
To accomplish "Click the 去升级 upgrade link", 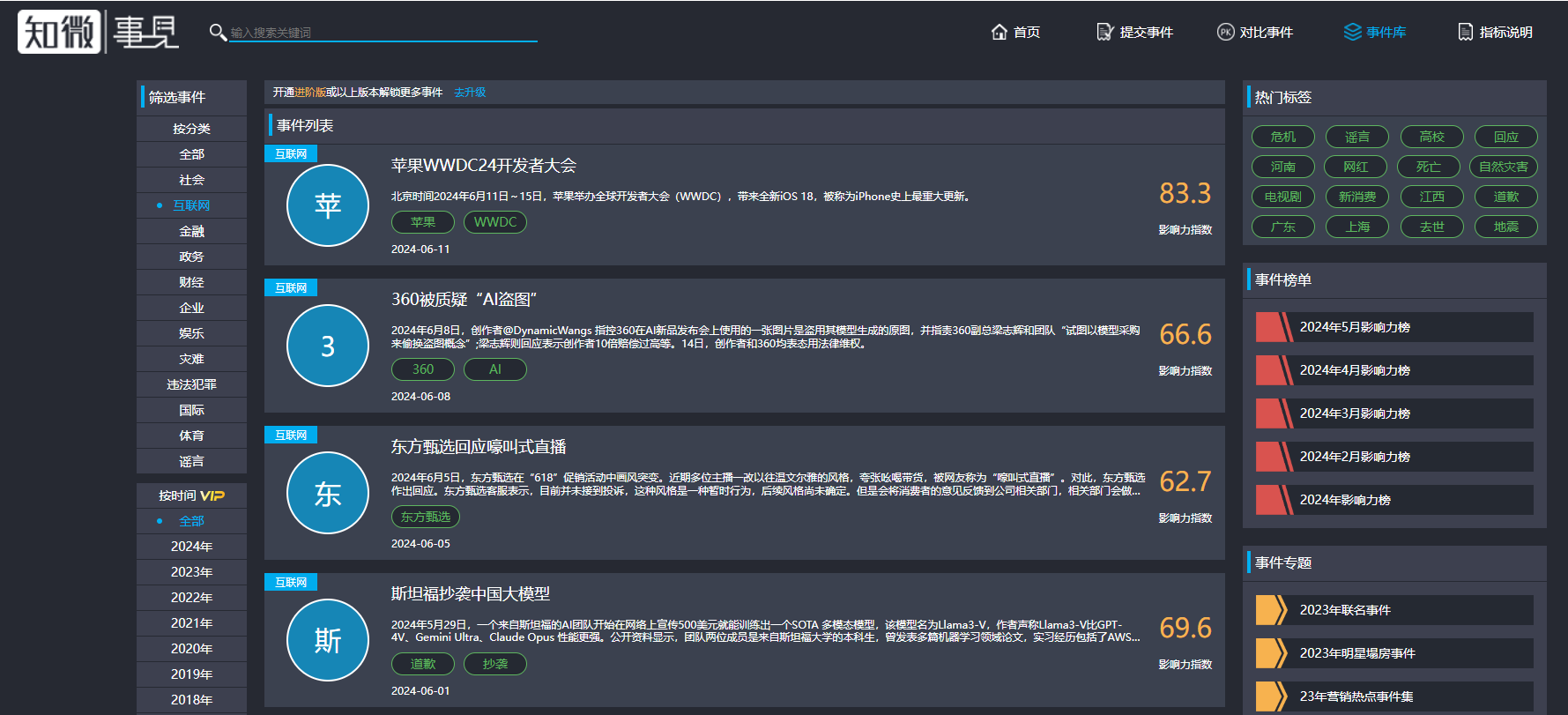I will click(470, 93).
